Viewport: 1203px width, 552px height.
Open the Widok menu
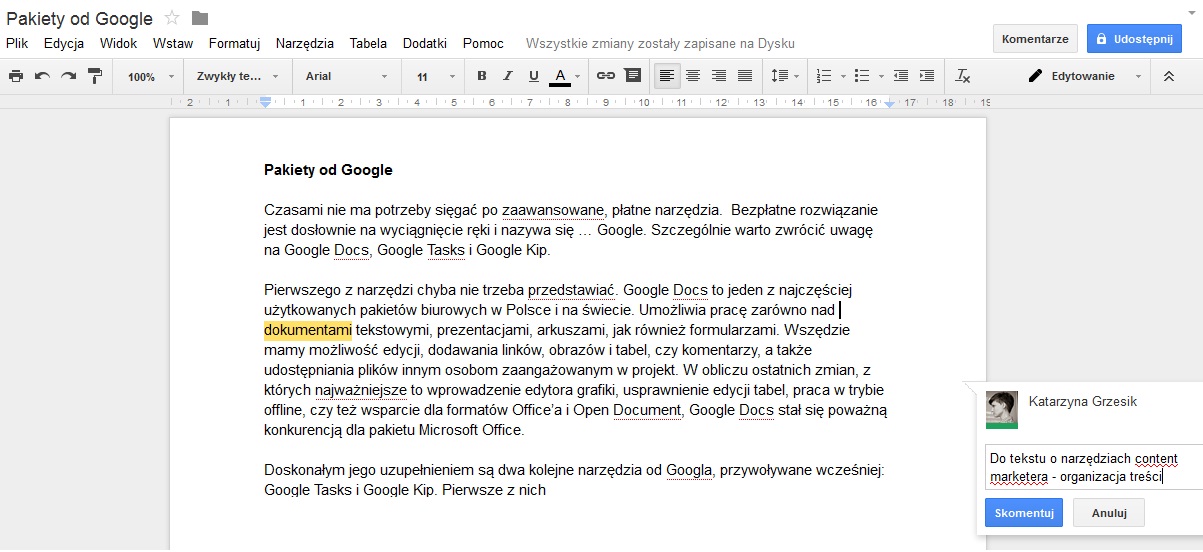118,44
